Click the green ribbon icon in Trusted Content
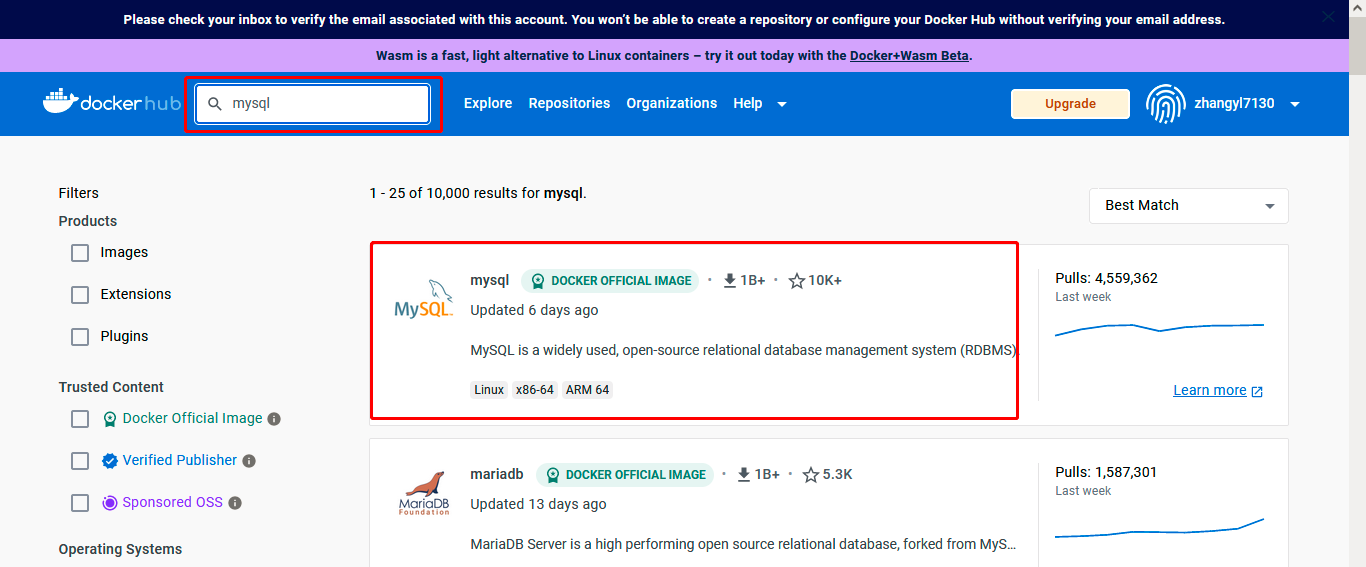Image resolution: width=1366 pixels, height=567 pixels. 110,419
